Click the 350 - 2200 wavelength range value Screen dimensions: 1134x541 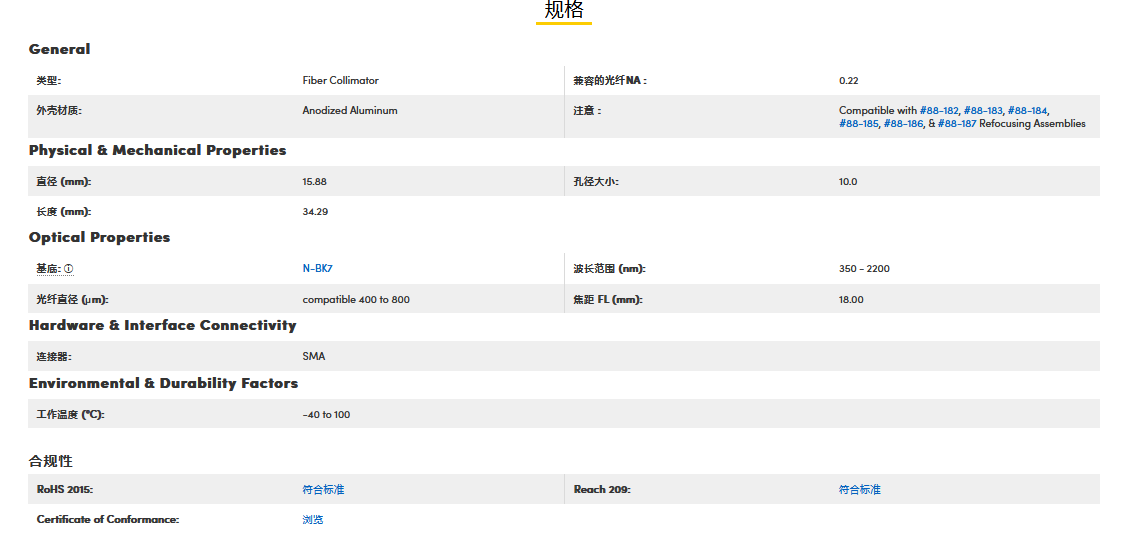coord(864,269)
